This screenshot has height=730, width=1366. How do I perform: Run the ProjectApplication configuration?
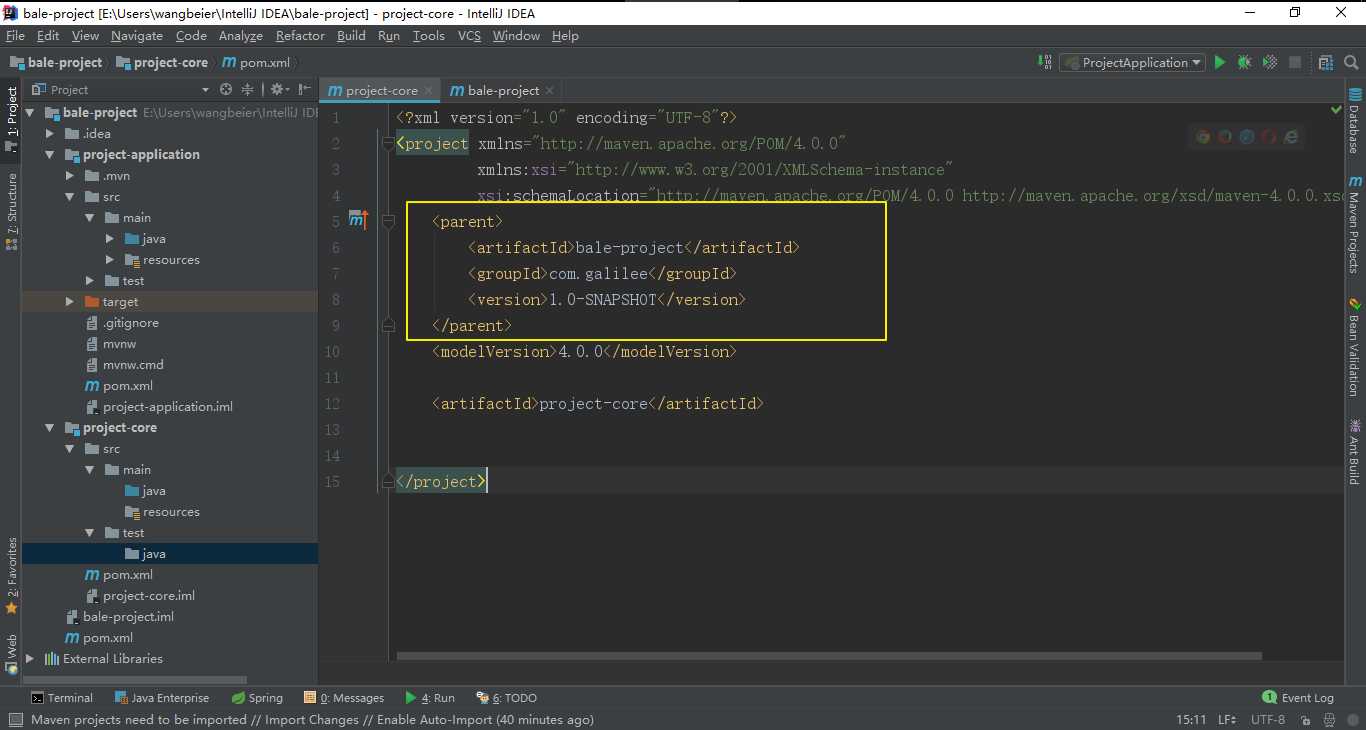(1219, 62)
